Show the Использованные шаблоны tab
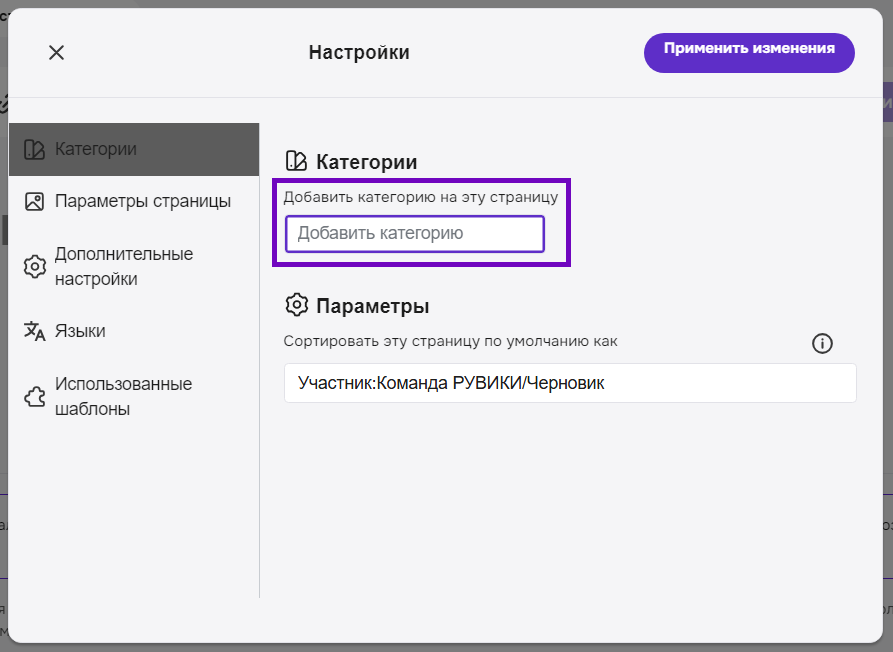Image resolution: width=893 pixels, height=652 pixels. (123, 397)
